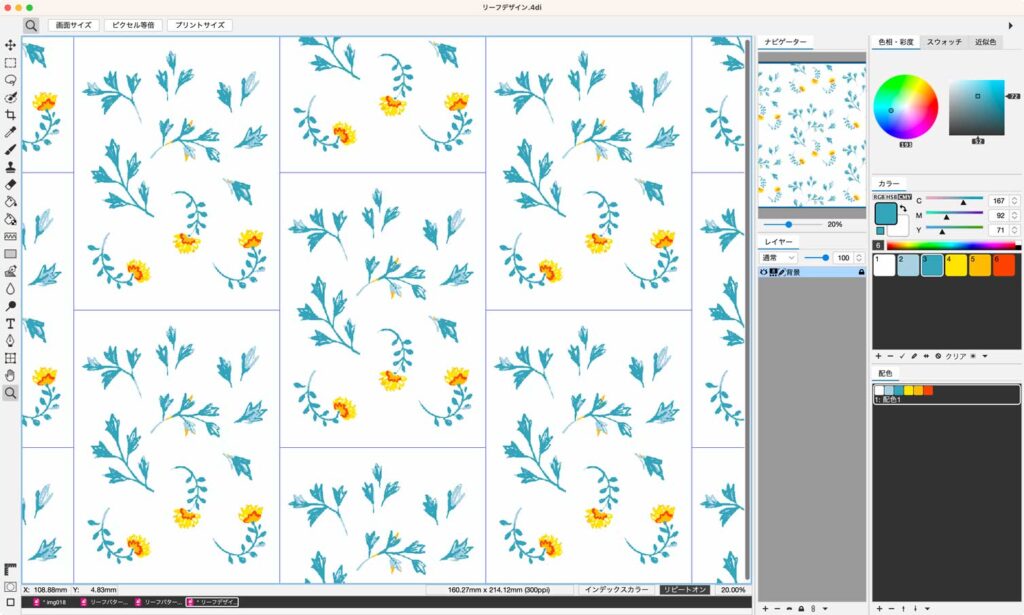Toggle the quick mask icon at toolbox bottom
Image resolution: width=1024 pixels, height=615 pixels.
[x=10, y=587]
